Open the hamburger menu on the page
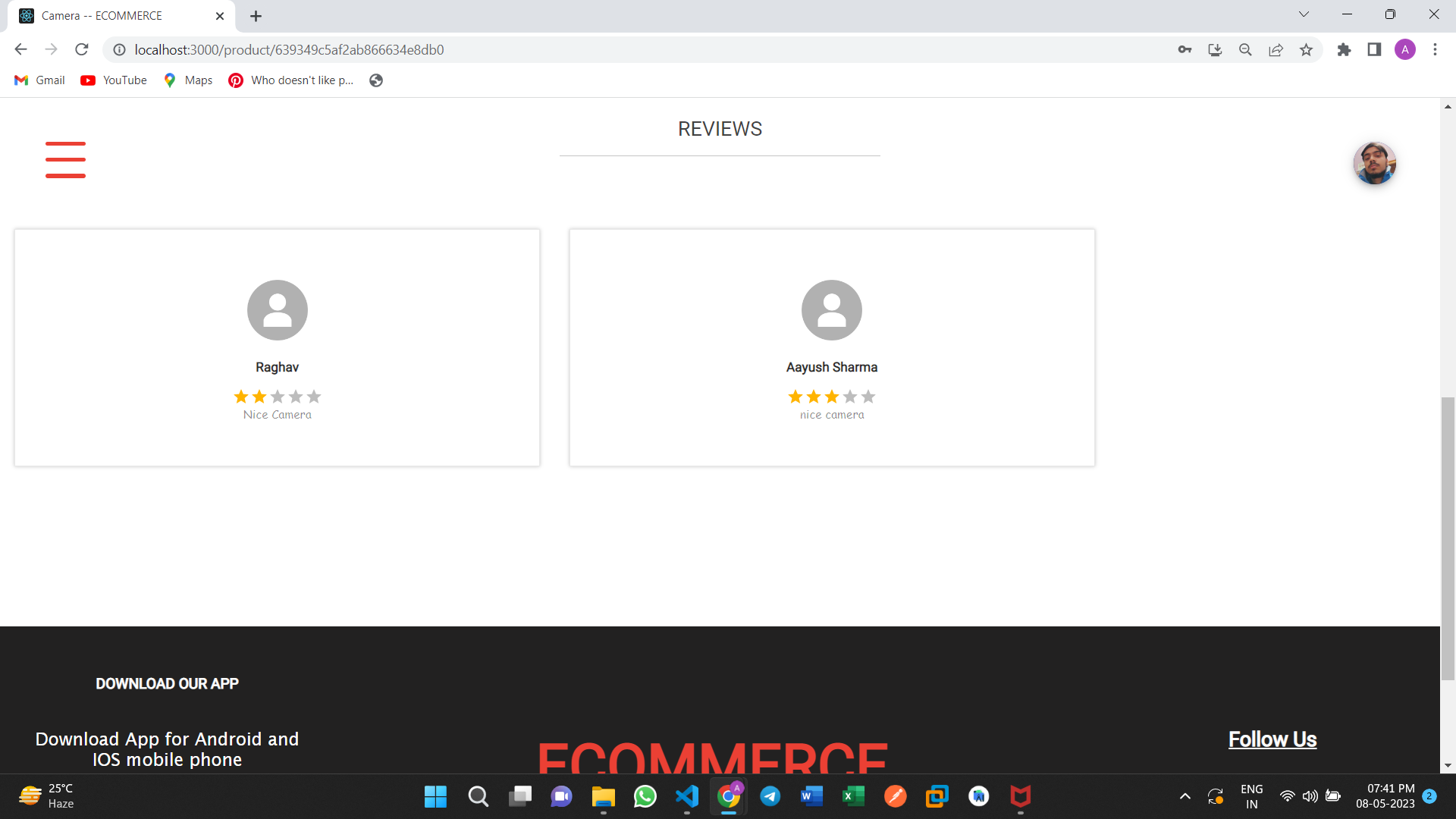The width and height of the screenshot is (1456, 819). tap(65, 159)
